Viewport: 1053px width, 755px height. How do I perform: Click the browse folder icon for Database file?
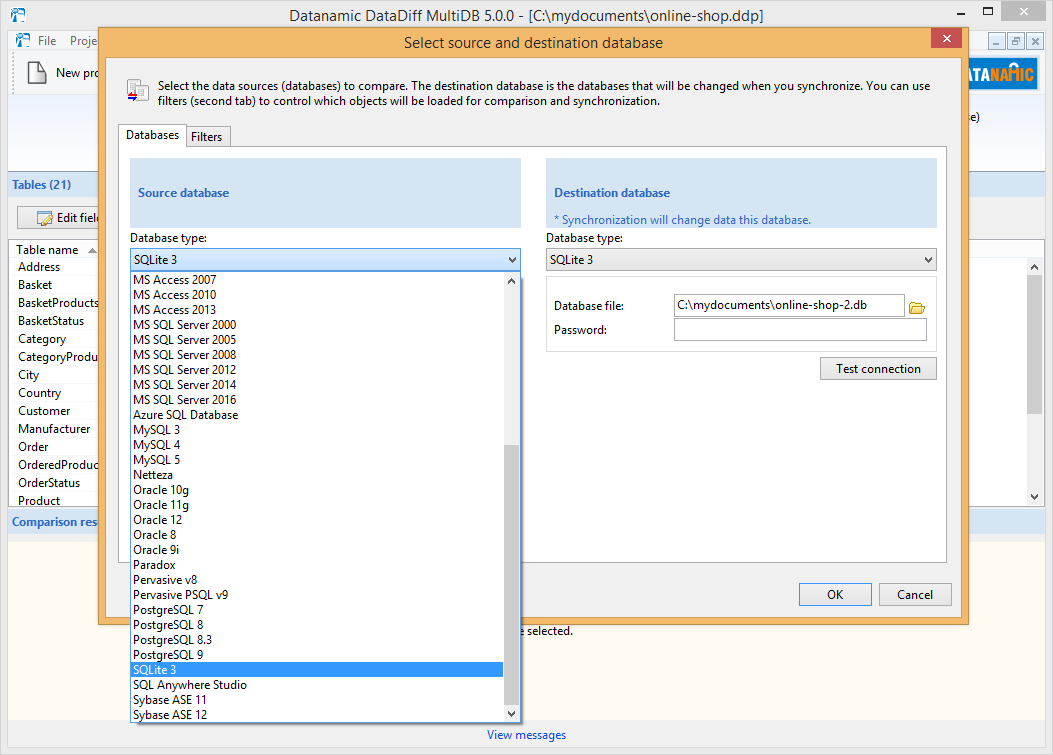(917, 308)
